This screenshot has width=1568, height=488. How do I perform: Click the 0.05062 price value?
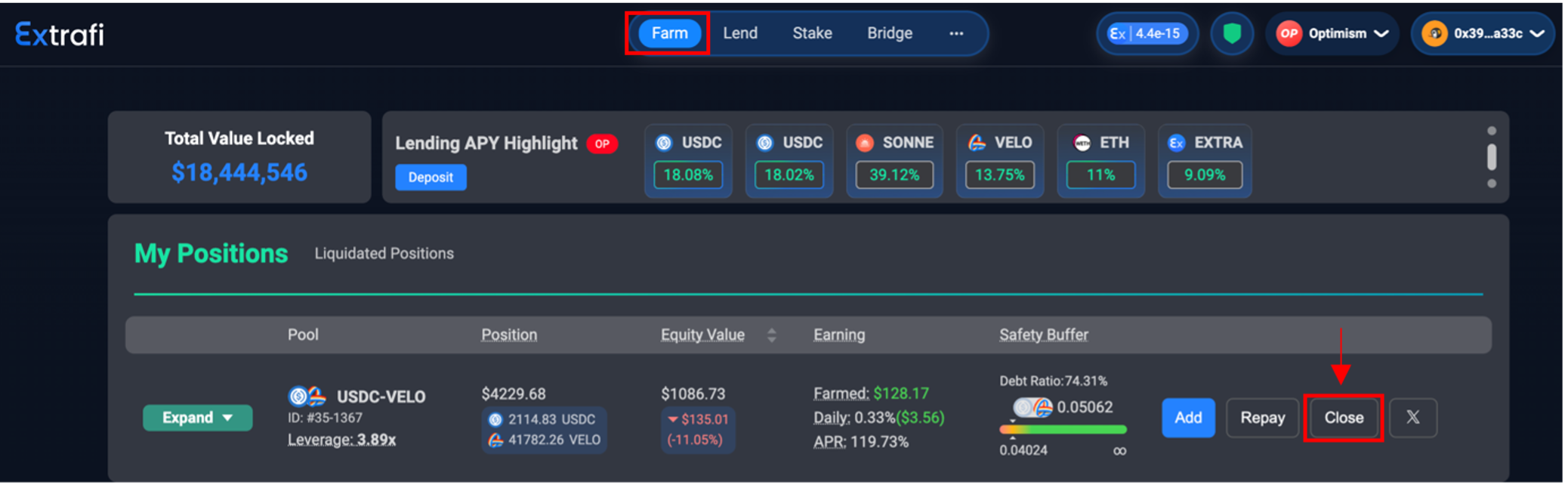[x=1085, y=407]
